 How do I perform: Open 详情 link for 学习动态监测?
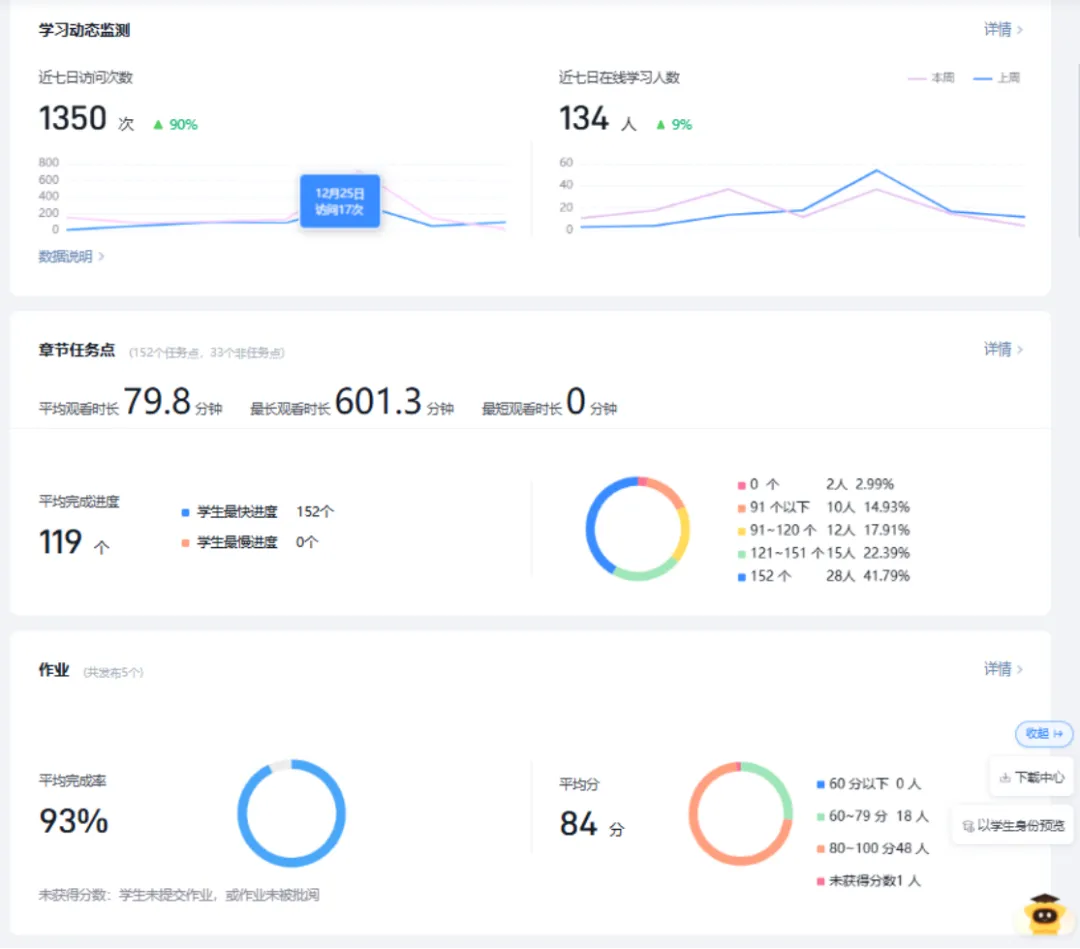(1003, 30)
